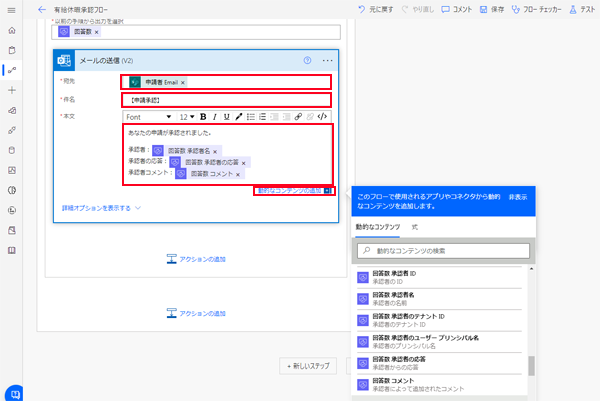Image resolution: width=600 pixels, height=401 pixels.
Task: Open the chatbot assistant bubble
Action: pyautogui.click(x=15, y=393)
